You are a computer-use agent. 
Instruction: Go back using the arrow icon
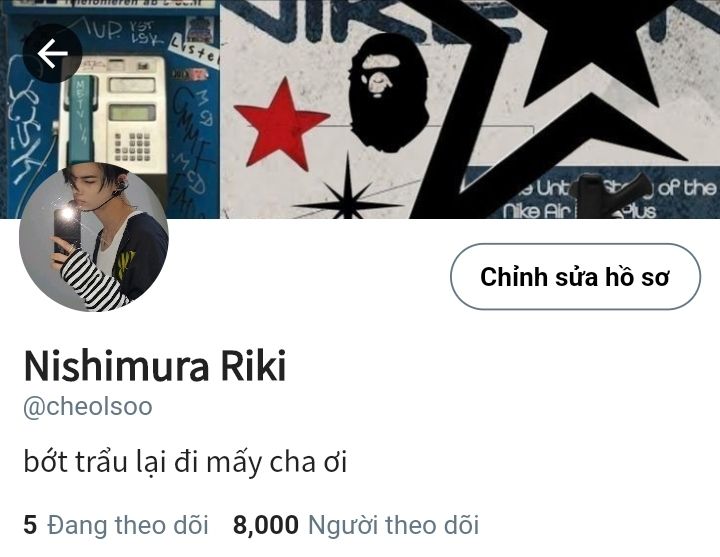(52, 53)
